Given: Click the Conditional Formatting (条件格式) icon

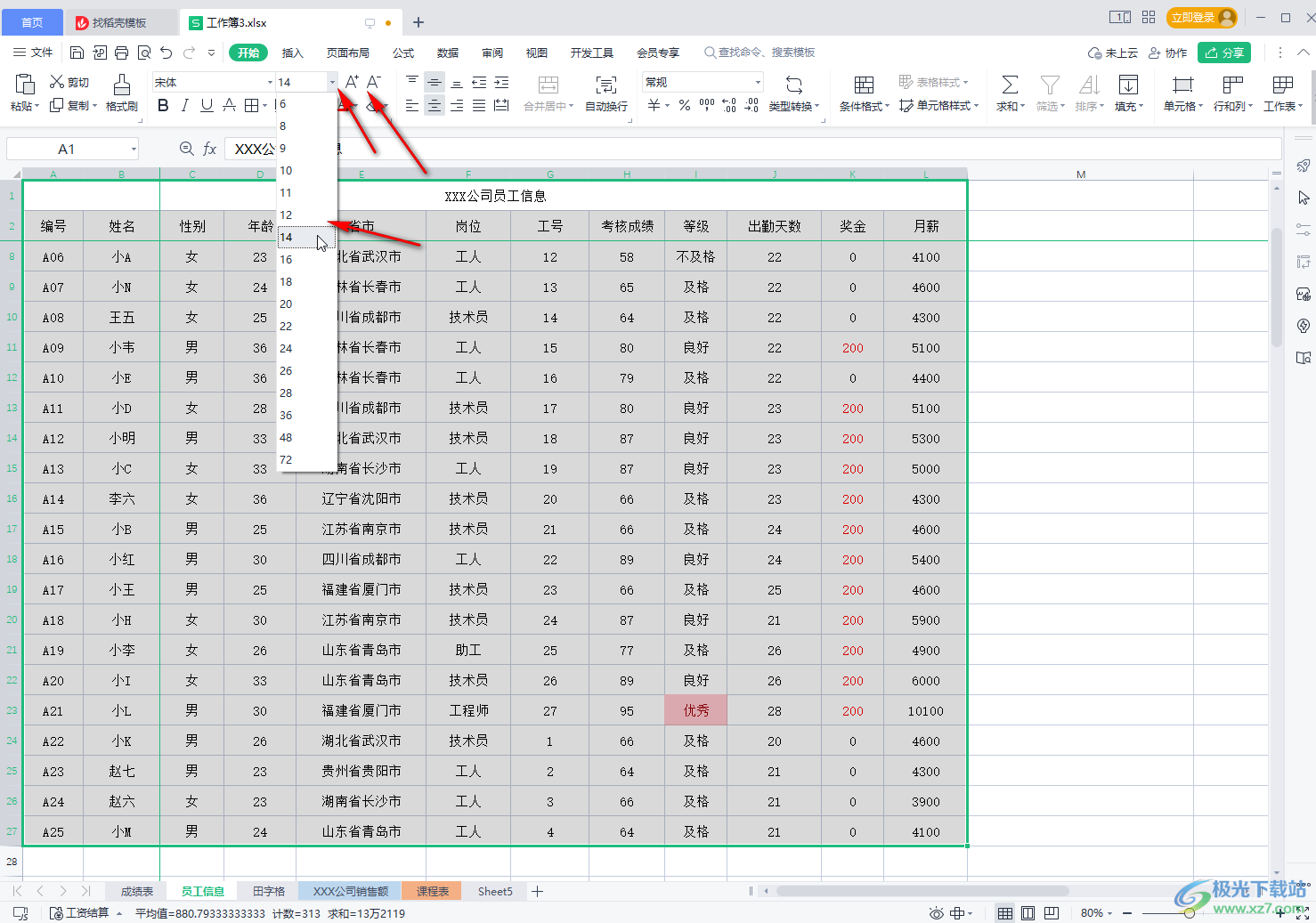Looking at the screenshot, I should (864, 85).
